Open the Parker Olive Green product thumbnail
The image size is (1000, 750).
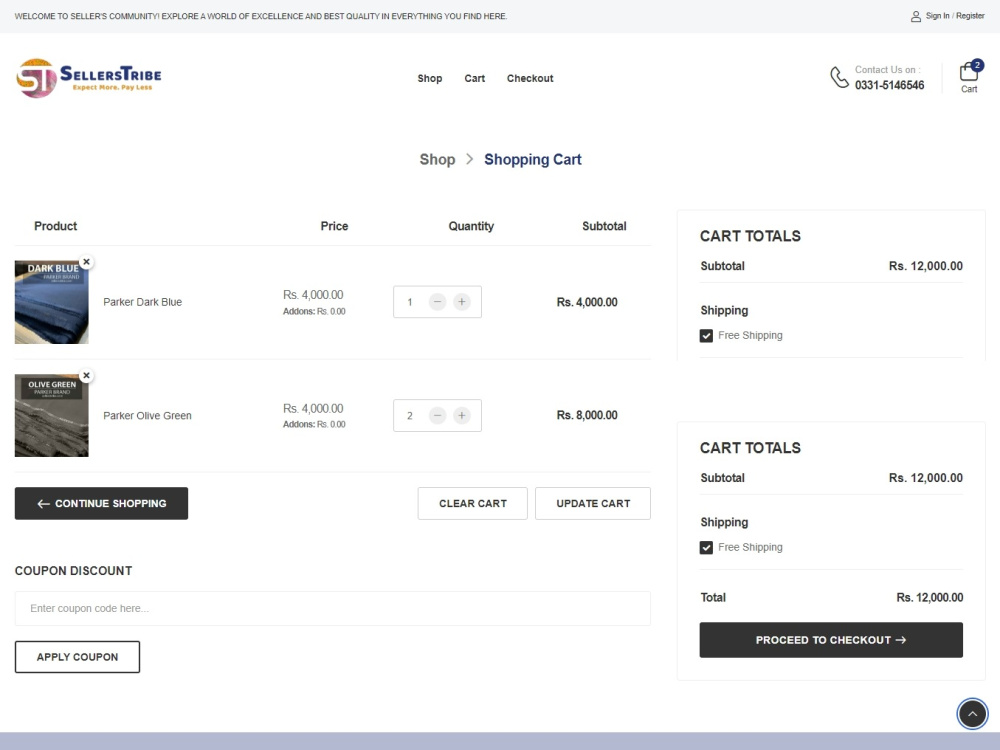[x=52, y=415]
